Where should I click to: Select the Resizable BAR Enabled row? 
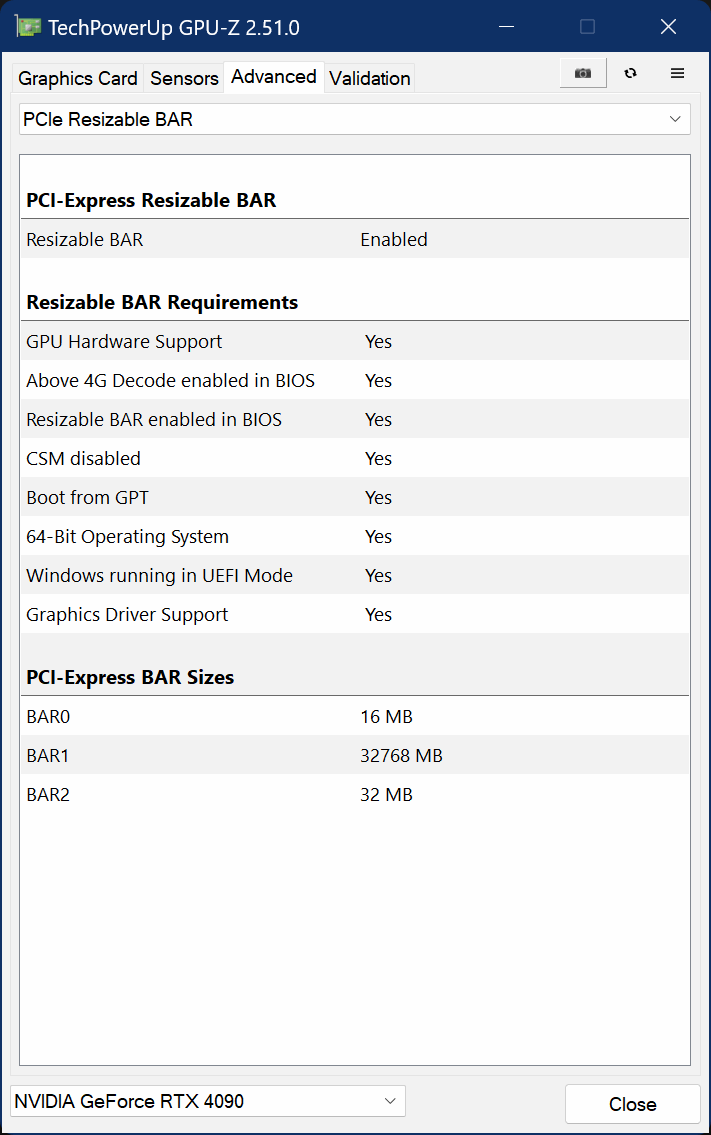click(354, 240)
